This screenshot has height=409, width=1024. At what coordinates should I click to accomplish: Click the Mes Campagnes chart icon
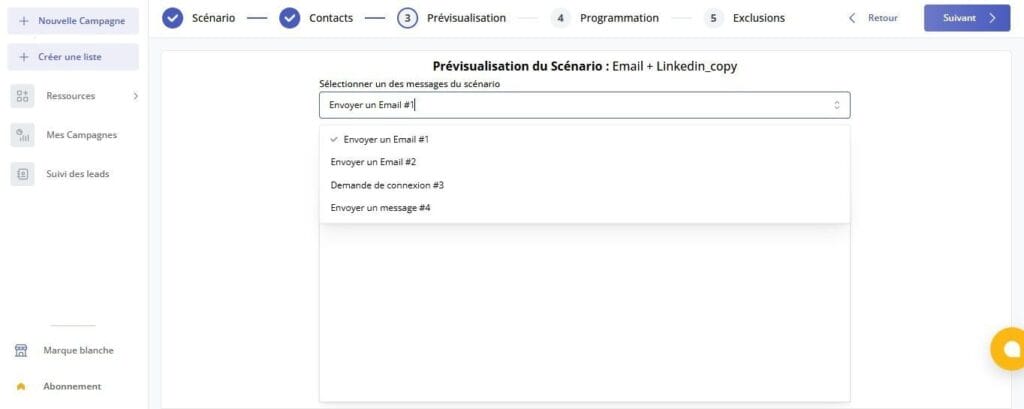pyautogui.click(x=23, y=135)
